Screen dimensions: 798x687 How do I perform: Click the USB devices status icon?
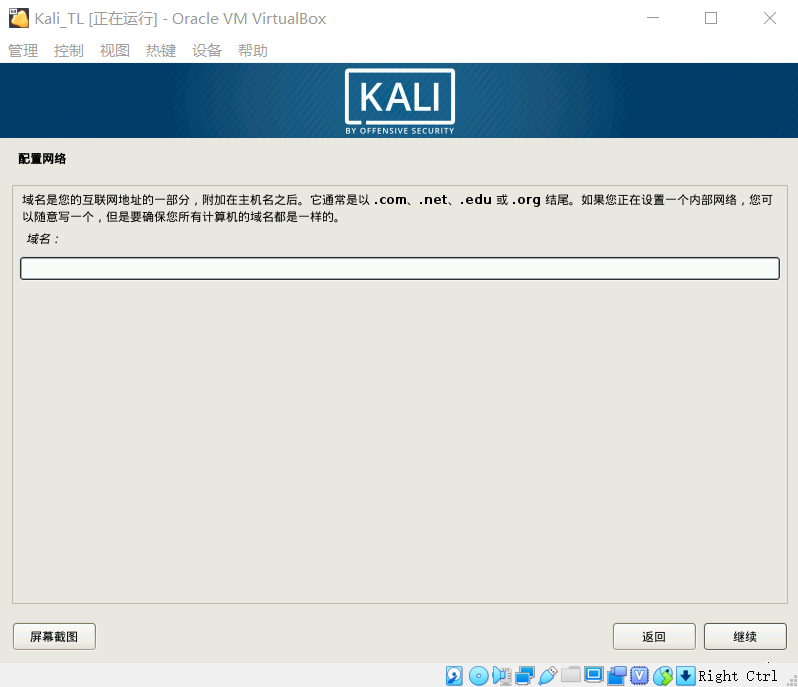[548, 676]
